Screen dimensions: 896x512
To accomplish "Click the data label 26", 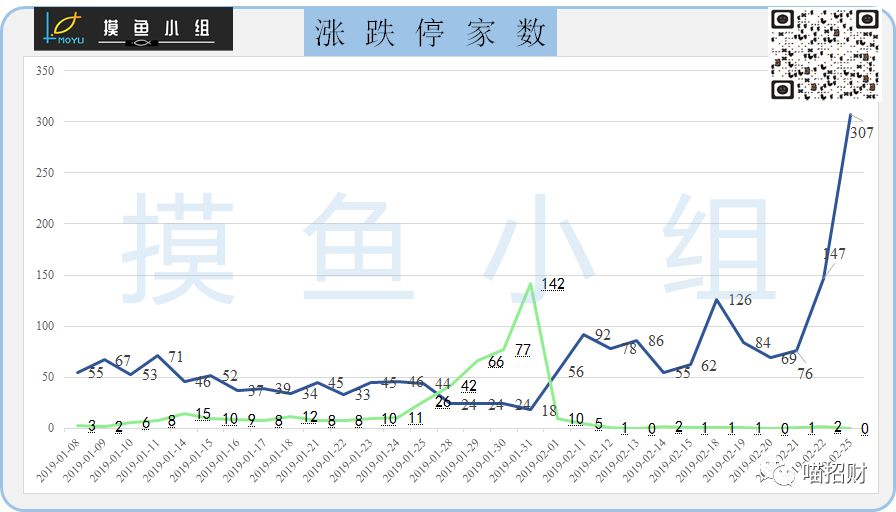I will [x=443, y=402].
